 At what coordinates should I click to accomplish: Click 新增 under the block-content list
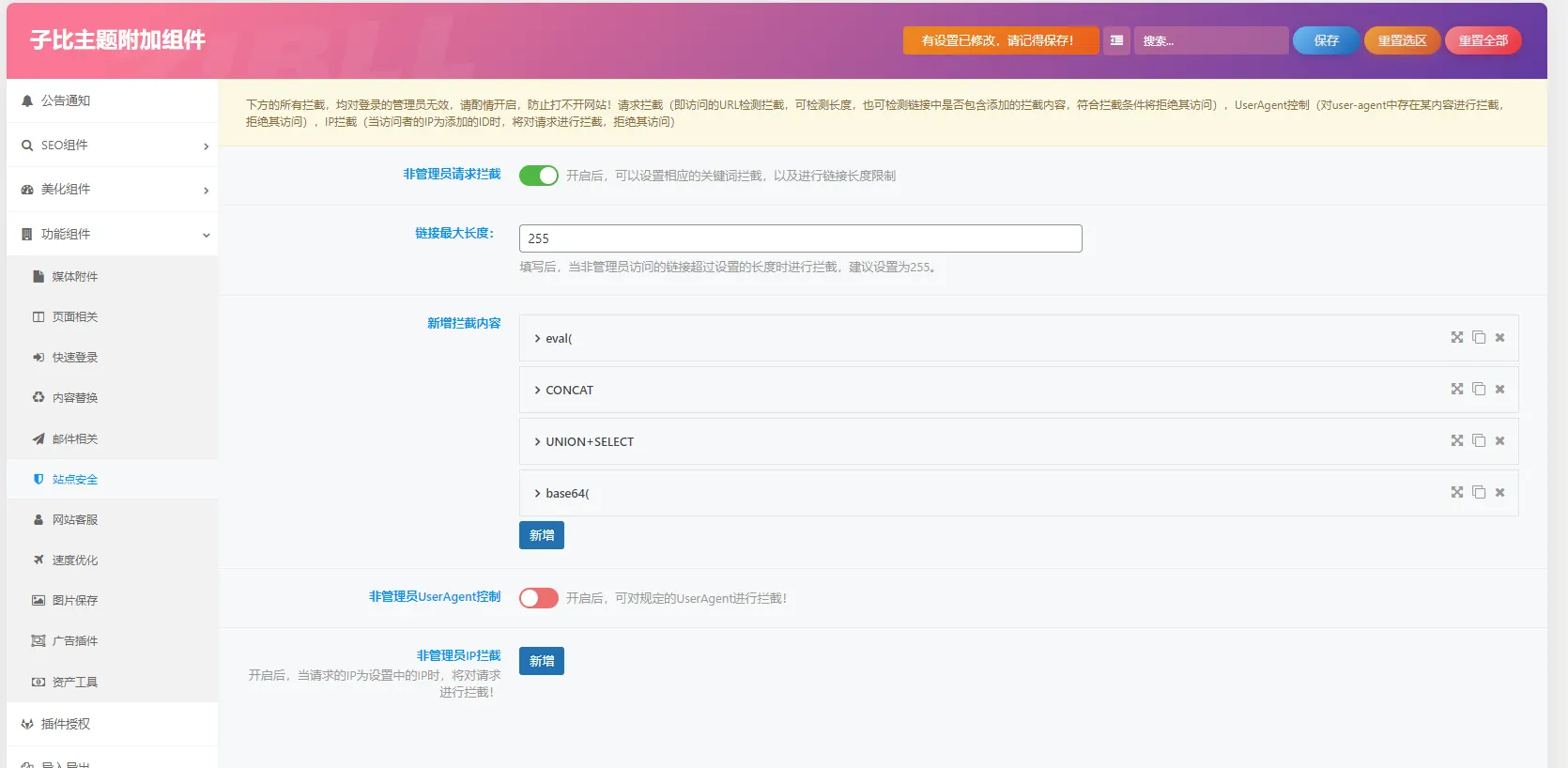[x=542, y=535]
